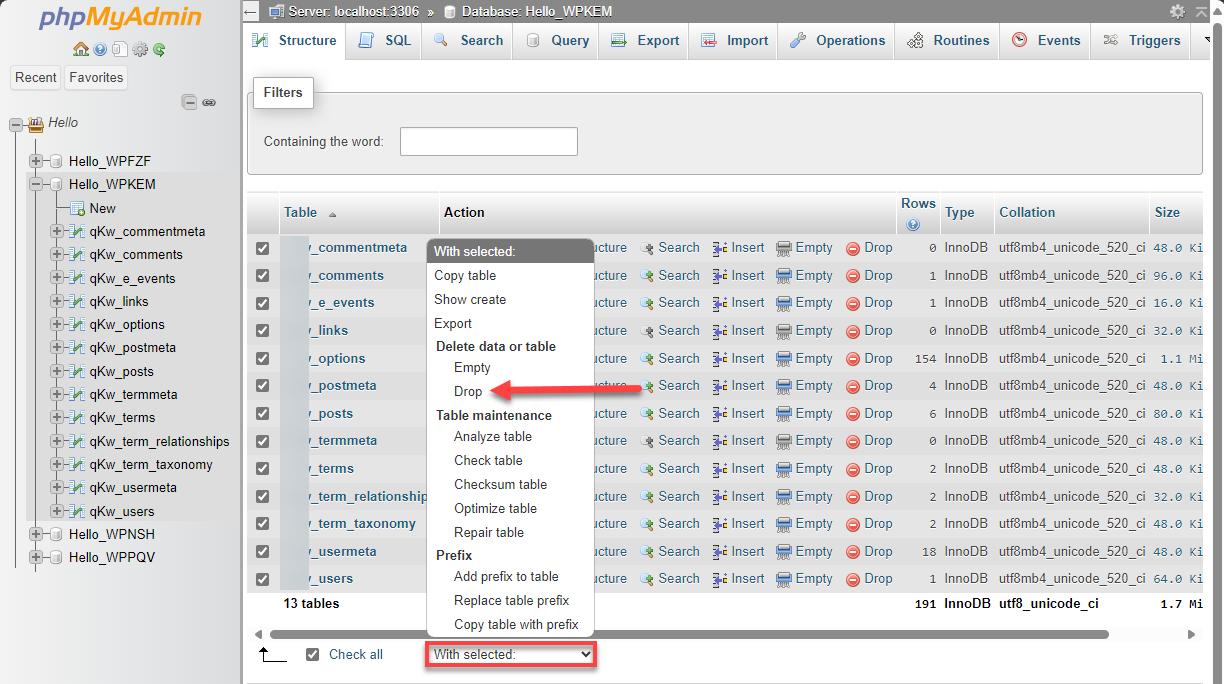Open the With selected dropdown

click(510, 654)
